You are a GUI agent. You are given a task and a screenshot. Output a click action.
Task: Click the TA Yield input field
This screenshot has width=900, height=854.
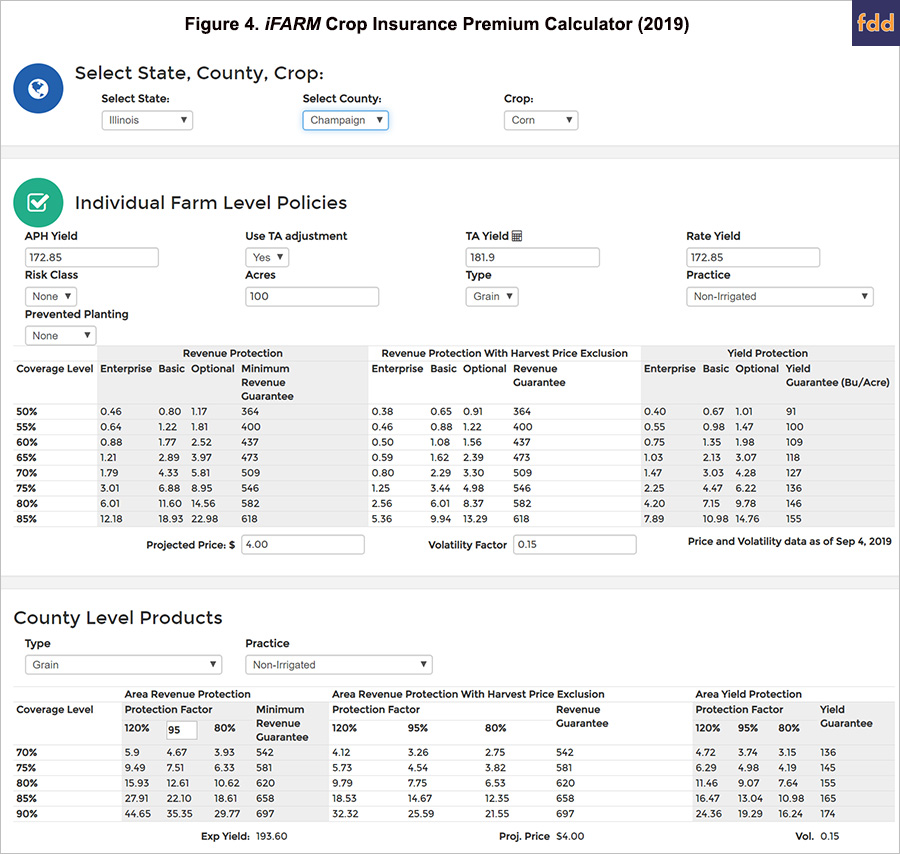[x=533, y=257]
